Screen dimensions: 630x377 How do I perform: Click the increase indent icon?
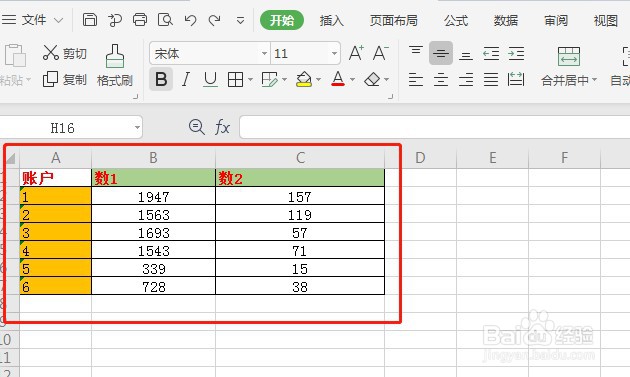[516, 53]
